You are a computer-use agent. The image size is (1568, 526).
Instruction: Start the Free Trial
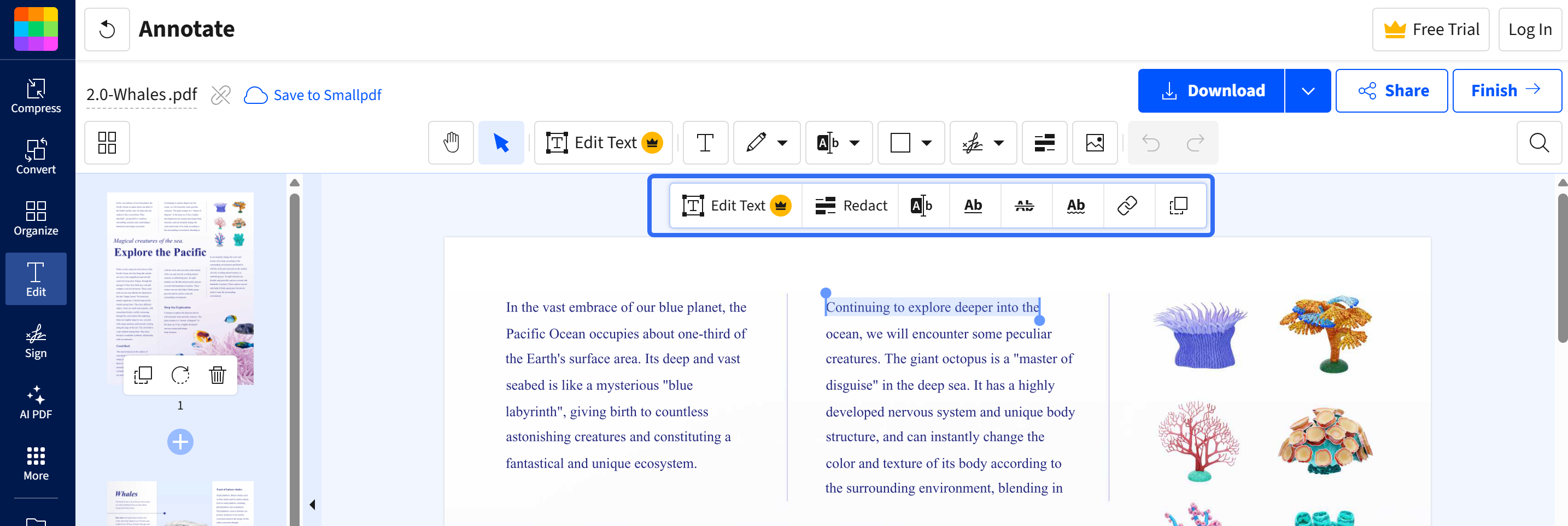point(1430,29)
